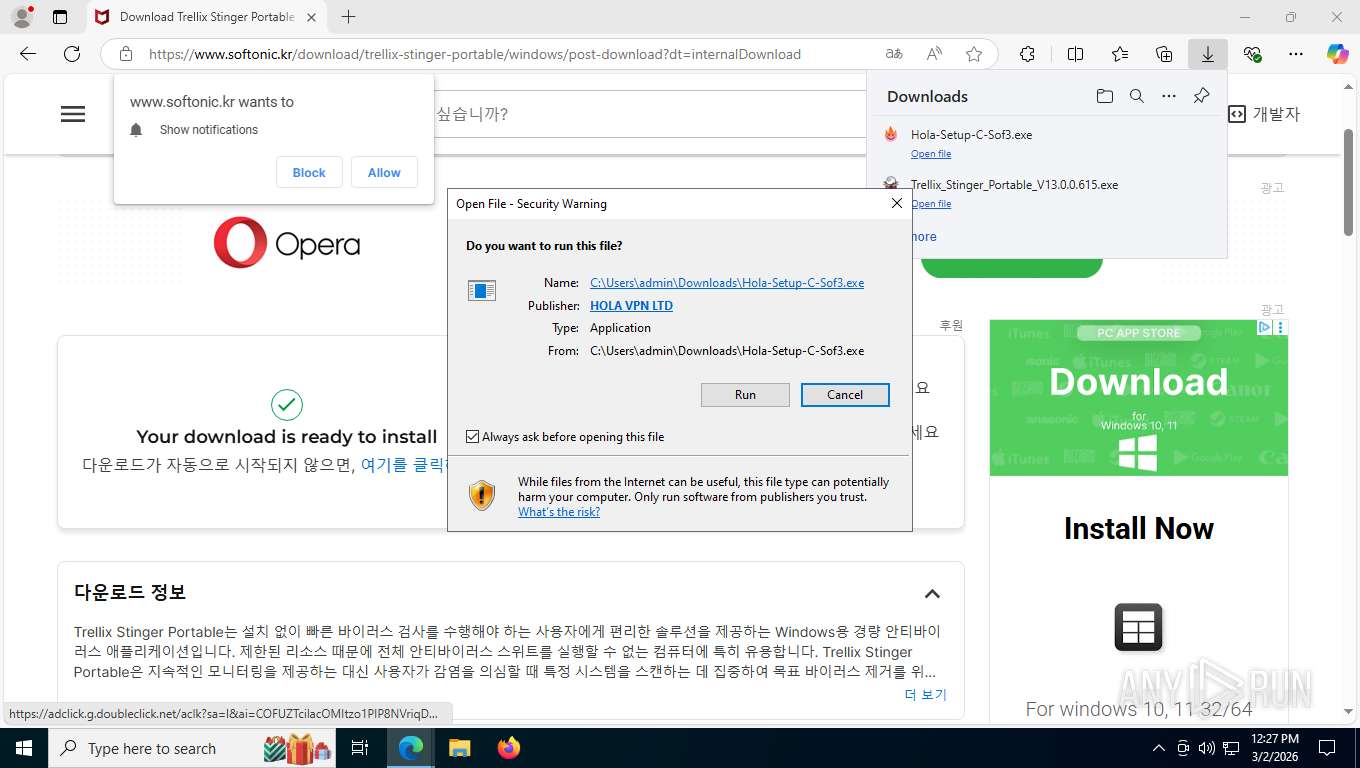Open Edge Settings and more menu
The height and width of the screenshot is (768, 1360).
(1296, 54)
